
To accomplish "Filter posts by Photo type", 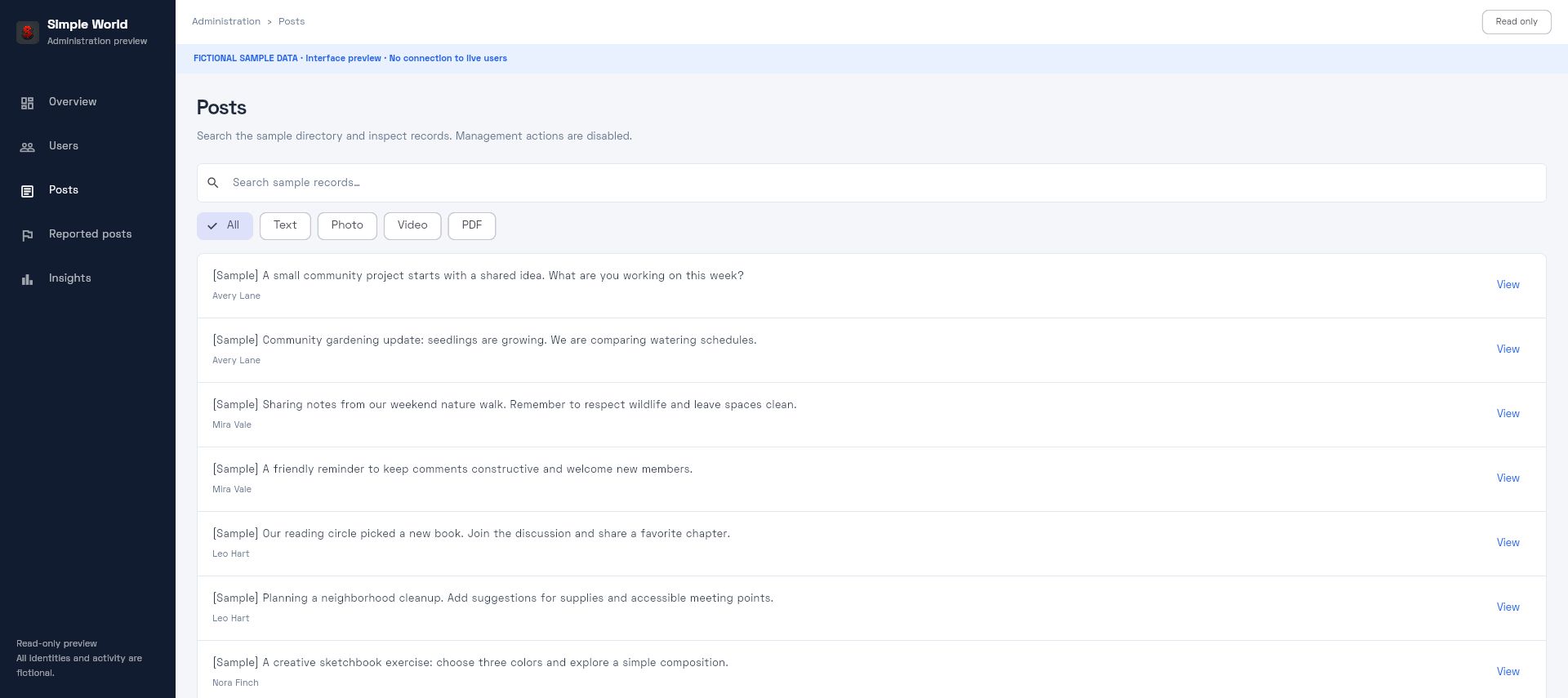I will click(347, 226).
